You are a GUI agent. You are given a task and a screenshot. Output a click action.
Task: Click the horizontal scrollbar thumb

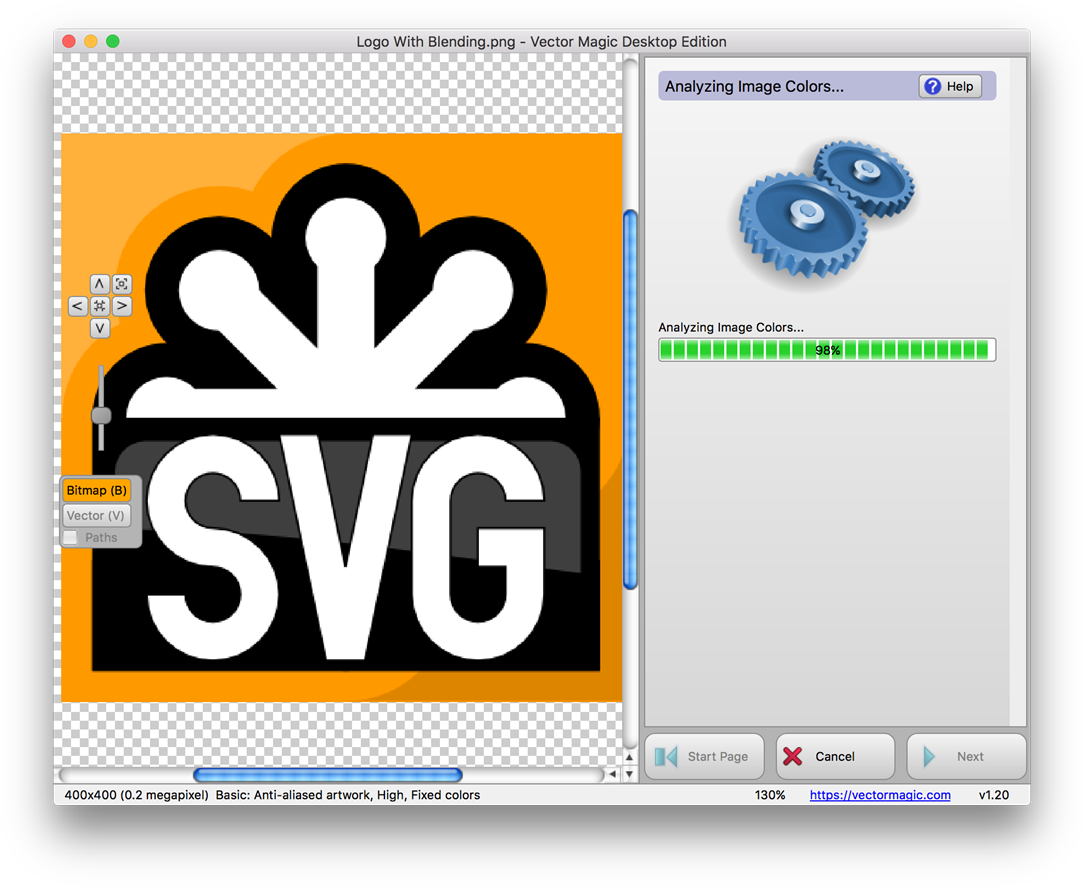tap(328, 774)
